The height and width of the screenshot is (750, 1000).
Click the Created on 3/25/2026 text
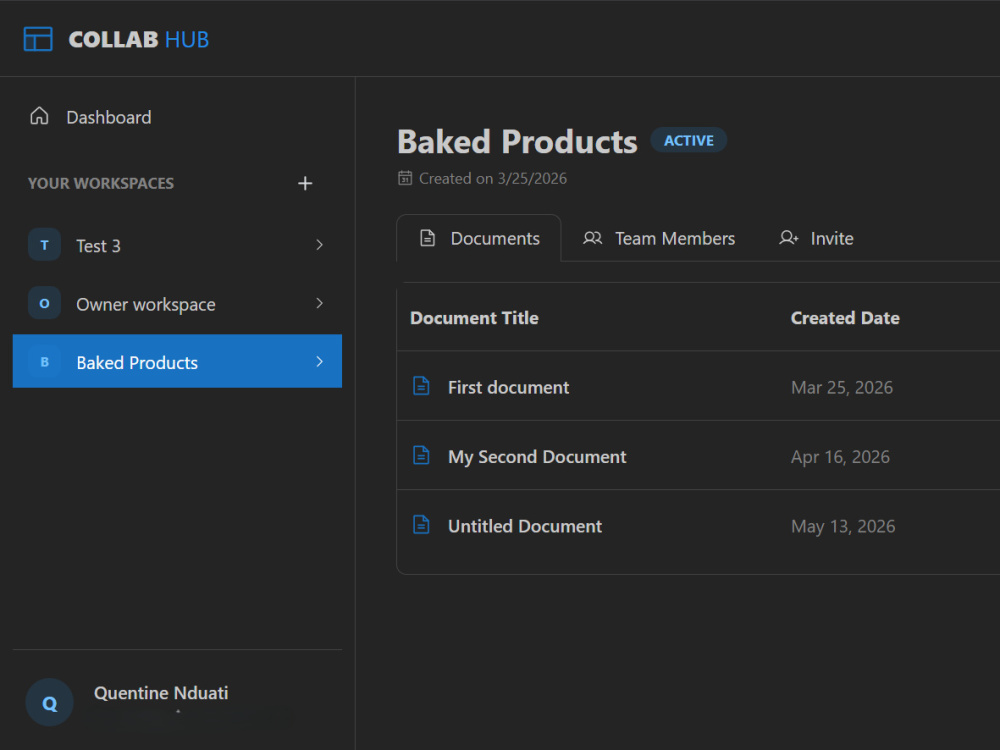click(492, 179)
